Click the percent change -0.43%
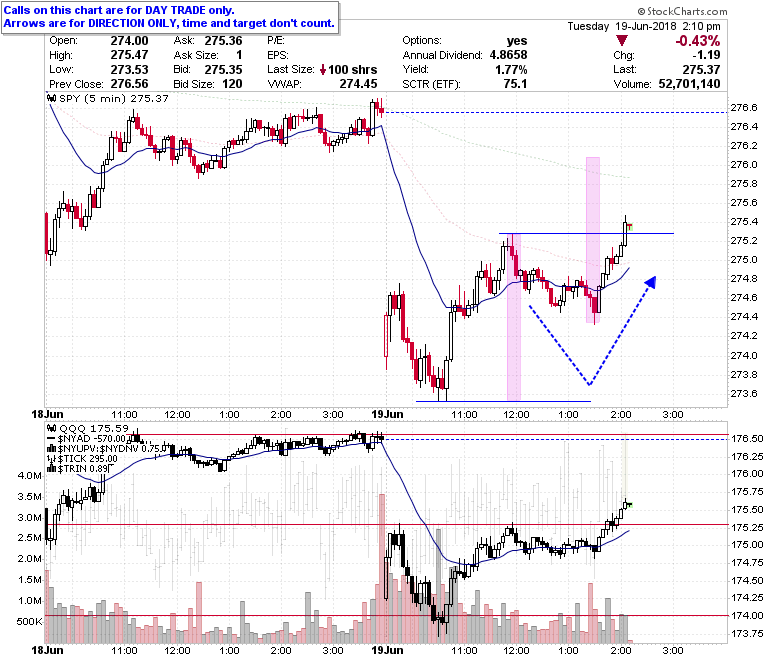 [x=697, y=41]
